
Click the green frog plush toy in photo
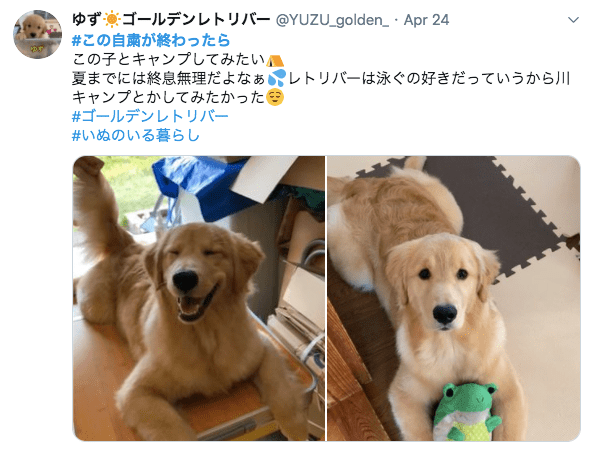467,412
